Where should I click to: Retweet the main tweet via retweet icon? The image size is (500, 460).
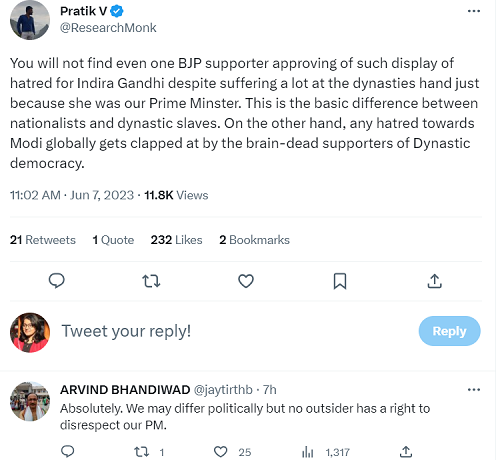pyautogui.click(x=151, y=281)
